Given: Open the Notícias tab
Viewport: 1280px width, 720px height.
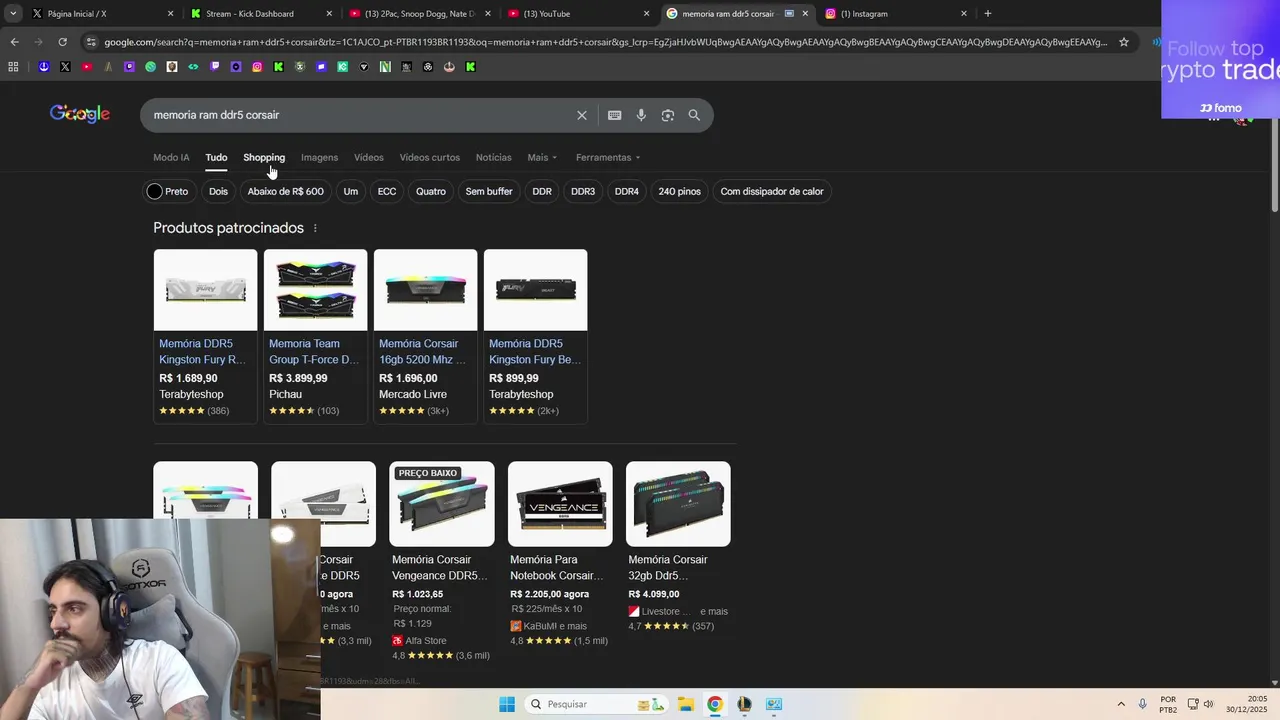Looking at the screenshot, I should click(493, 157).
